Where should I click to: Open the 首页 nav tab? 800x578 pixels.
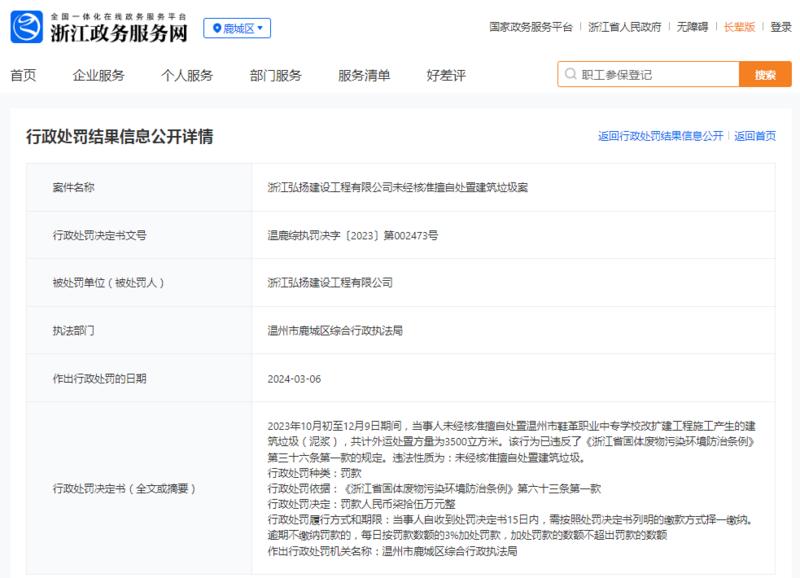coord(23,76)
